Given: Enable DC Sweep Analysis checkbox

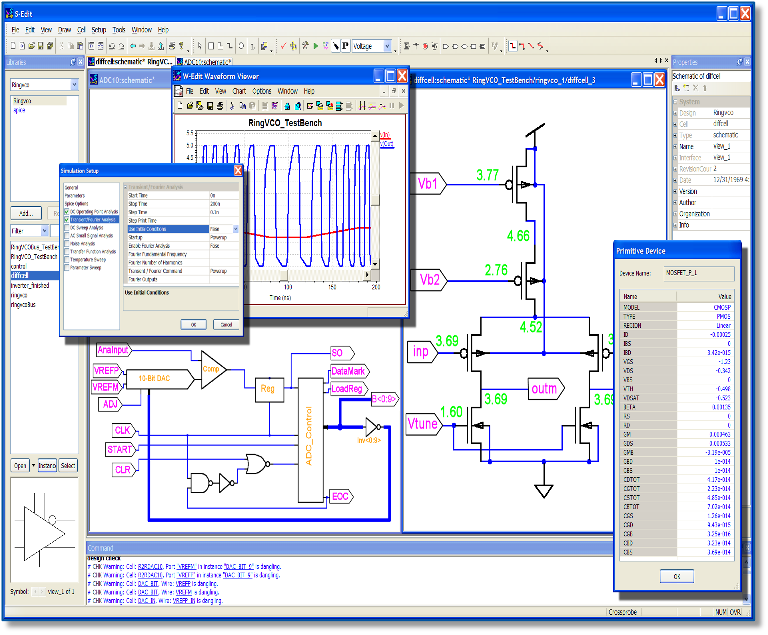Looking at the screenshot, I should tap(67, 228).
